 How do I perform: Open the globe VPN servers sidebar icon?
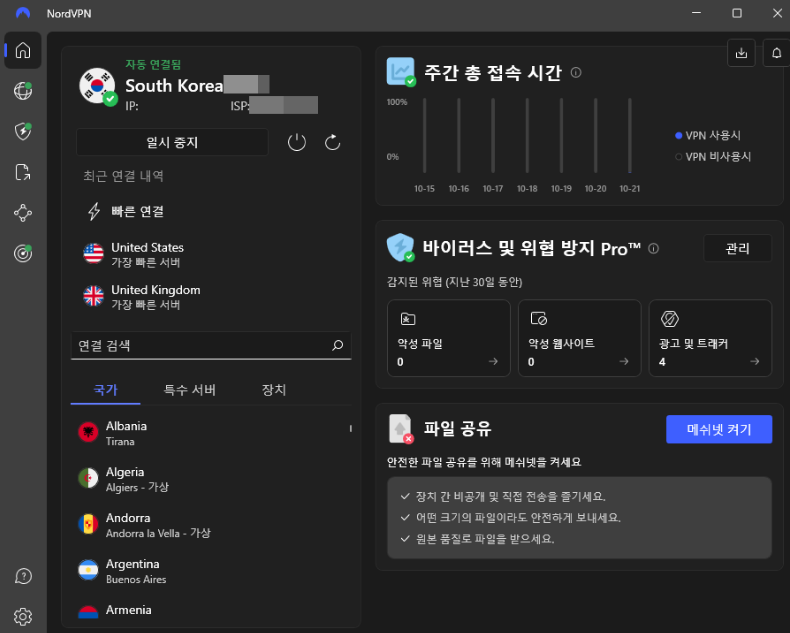(x=23, y=91)
